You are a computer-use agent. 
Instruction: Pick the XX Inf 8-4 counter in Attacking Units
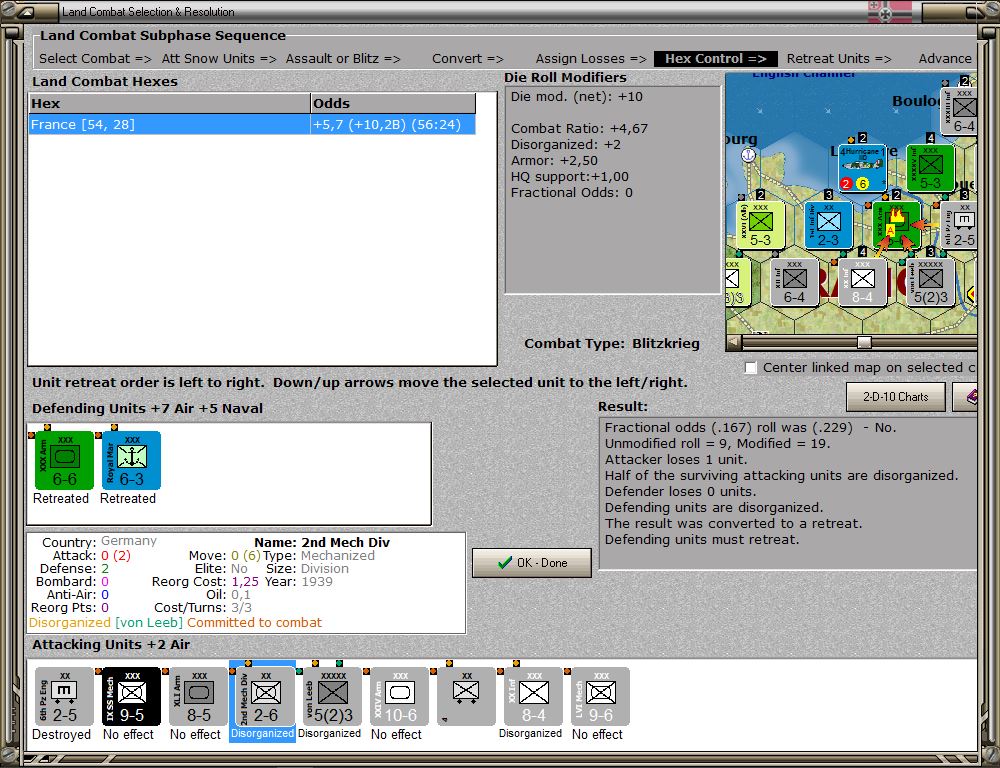pos(533,696)
